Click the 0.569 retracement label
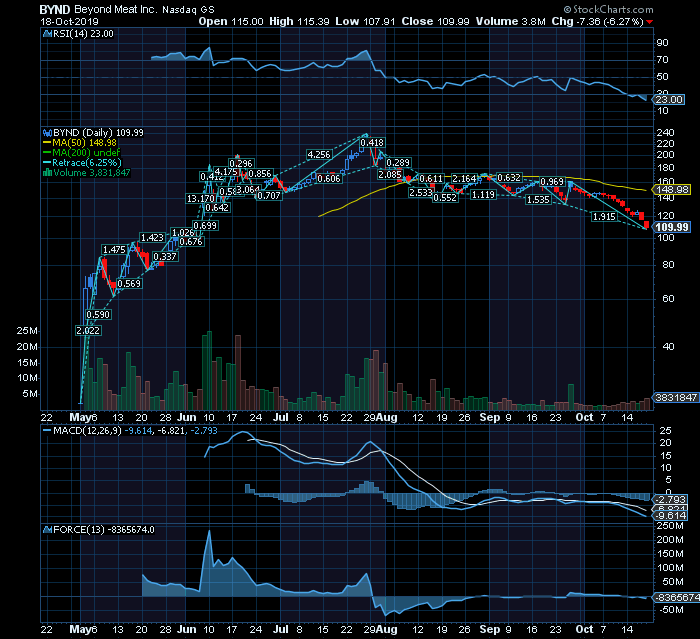Screen dimensions: 700x639 coord(129,283)
